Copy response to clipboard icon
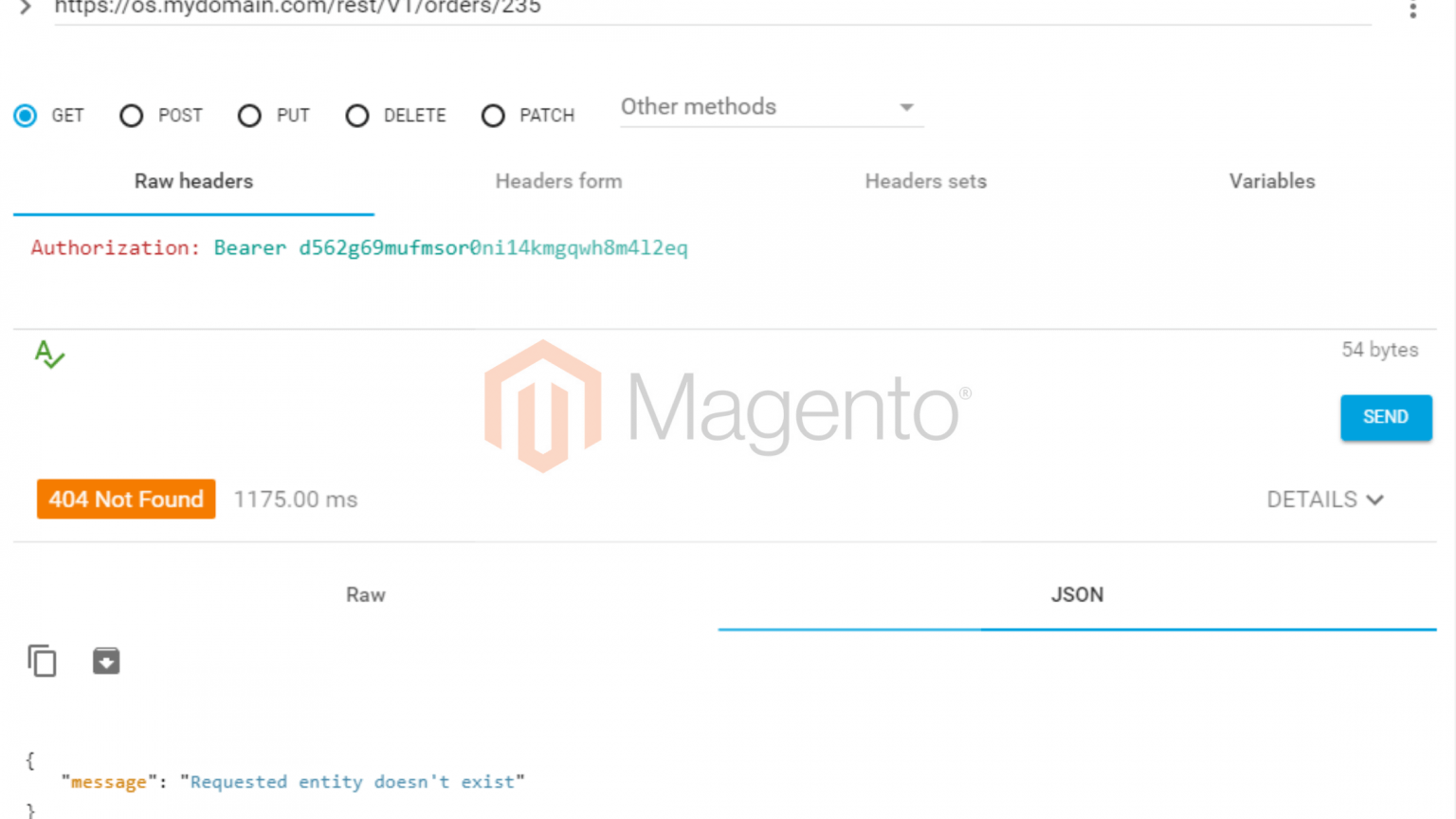Screen dimensions: 1456x819 pos(42,661)
